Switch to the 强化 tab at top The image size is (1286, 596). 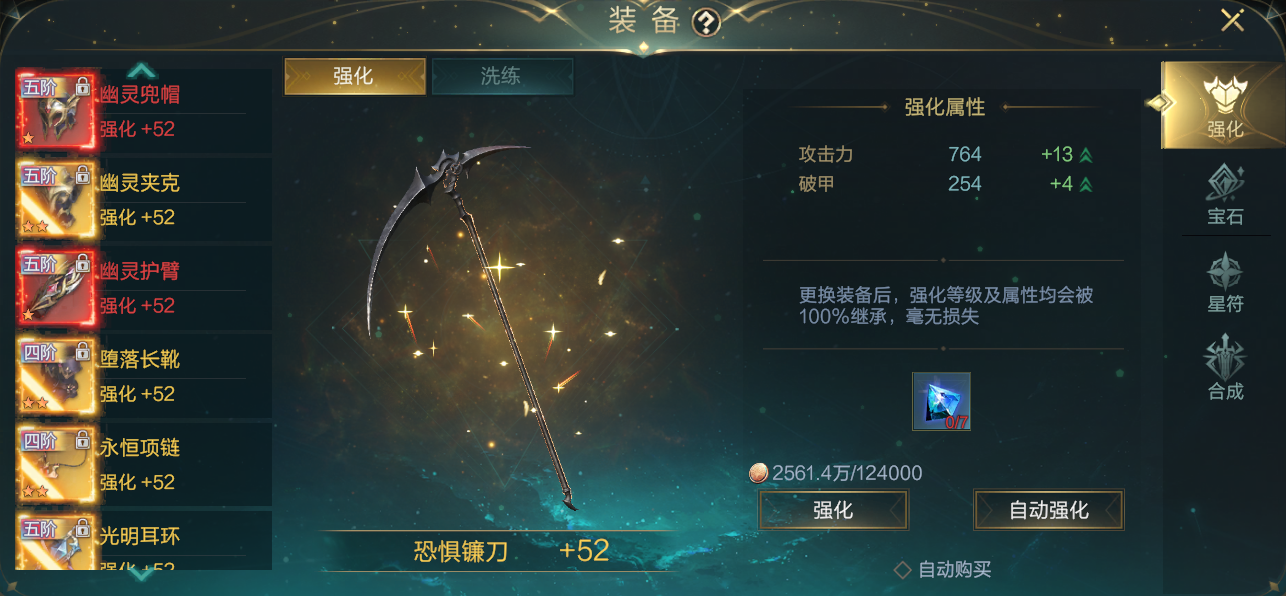[355, 77]
